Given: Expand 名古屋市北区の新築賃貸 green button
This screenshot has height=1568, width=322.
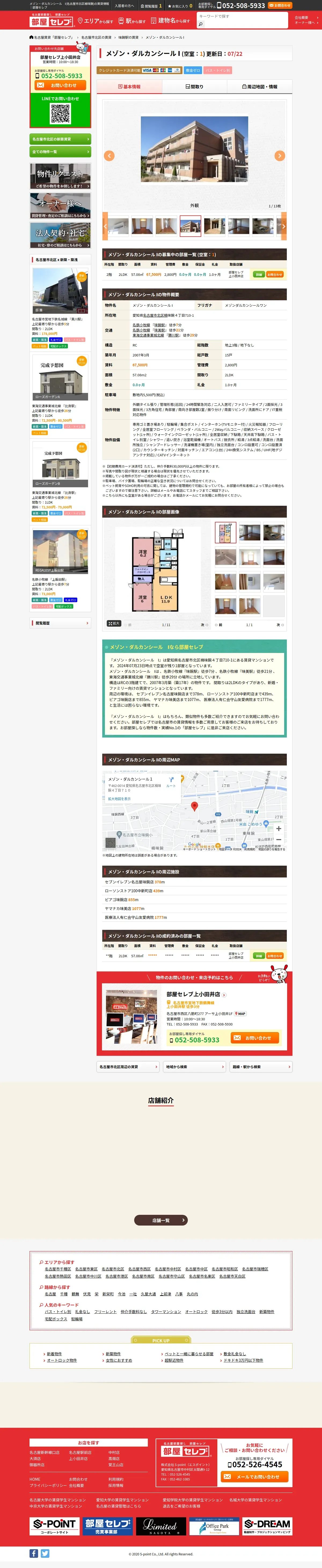Looking at the screenshot, I should pos(60,139).
